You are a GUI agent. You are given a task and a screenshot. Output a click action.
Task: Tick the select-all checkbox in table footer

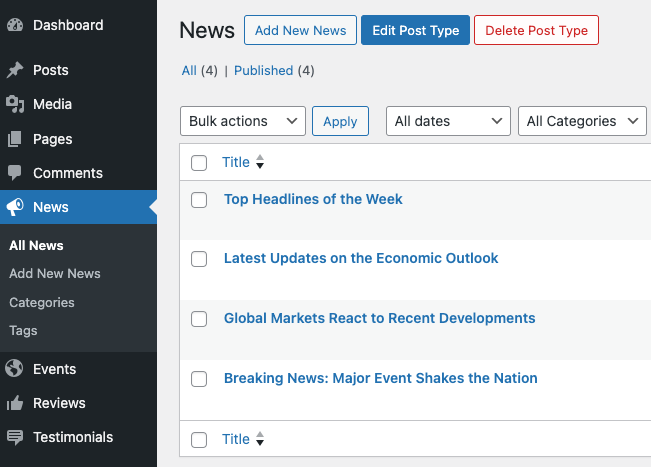click(x=199, y=440)
